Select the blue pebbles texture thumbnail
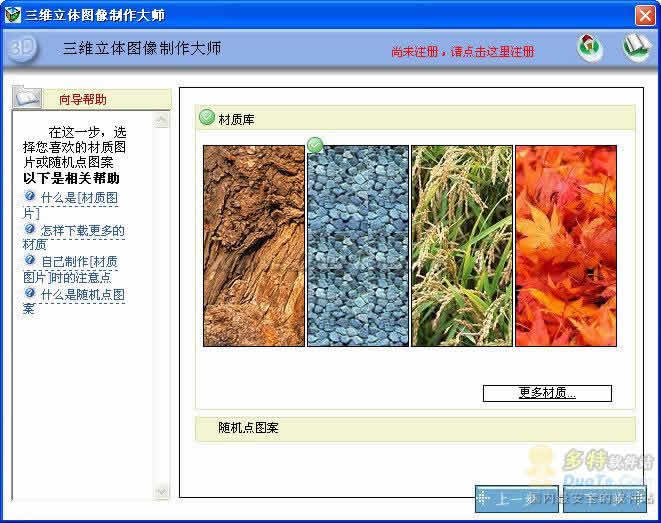The height and width of the screenshot is (523, 661). [x=358, y=246]
